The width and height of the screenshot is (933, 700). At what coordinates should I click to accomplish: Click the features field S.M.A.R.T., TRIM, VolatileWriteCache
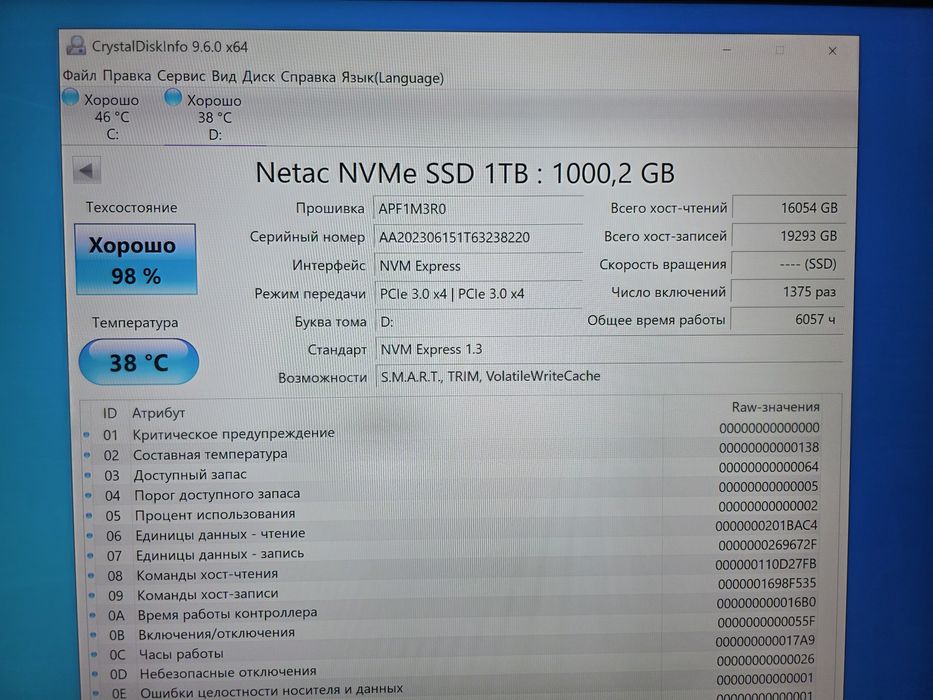pyautogui.click(x=610, y=376)
